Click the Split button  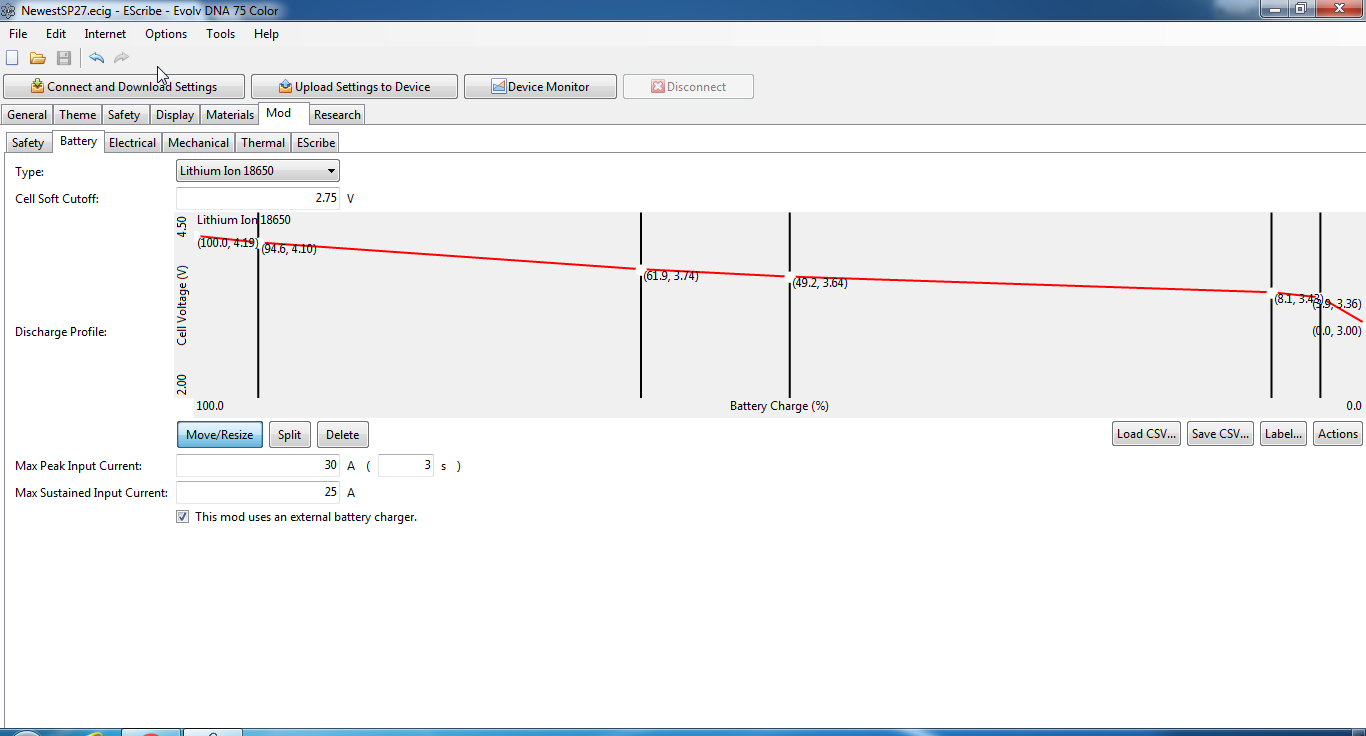point(289,435)
